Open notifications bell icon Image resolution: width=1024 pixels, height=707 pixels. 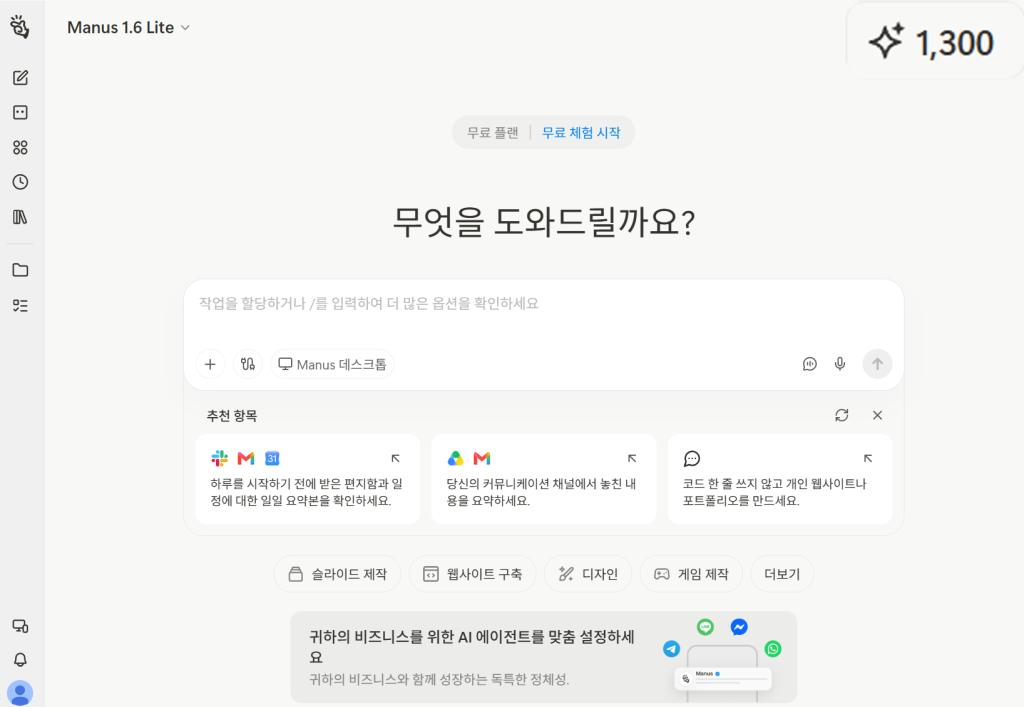click(20, 659)
